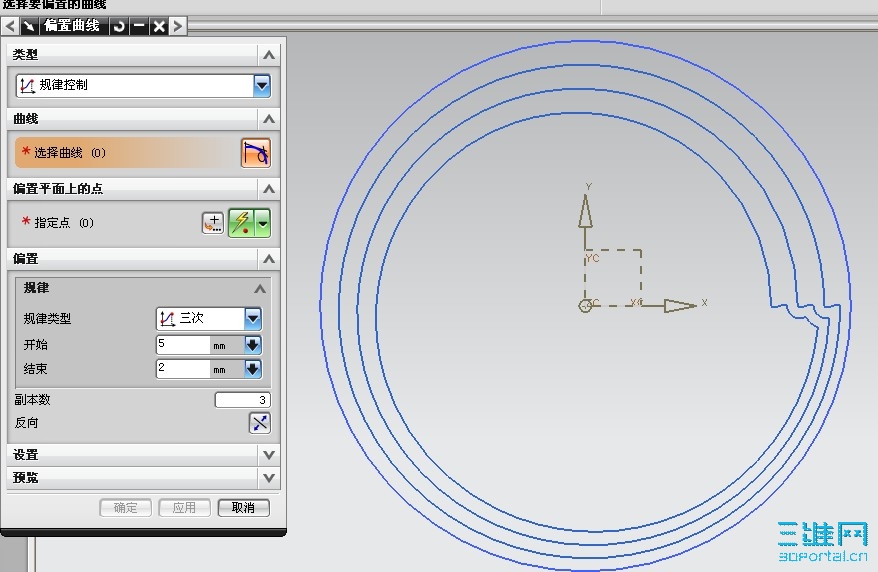Click the 取消 button

click(244, 508)
